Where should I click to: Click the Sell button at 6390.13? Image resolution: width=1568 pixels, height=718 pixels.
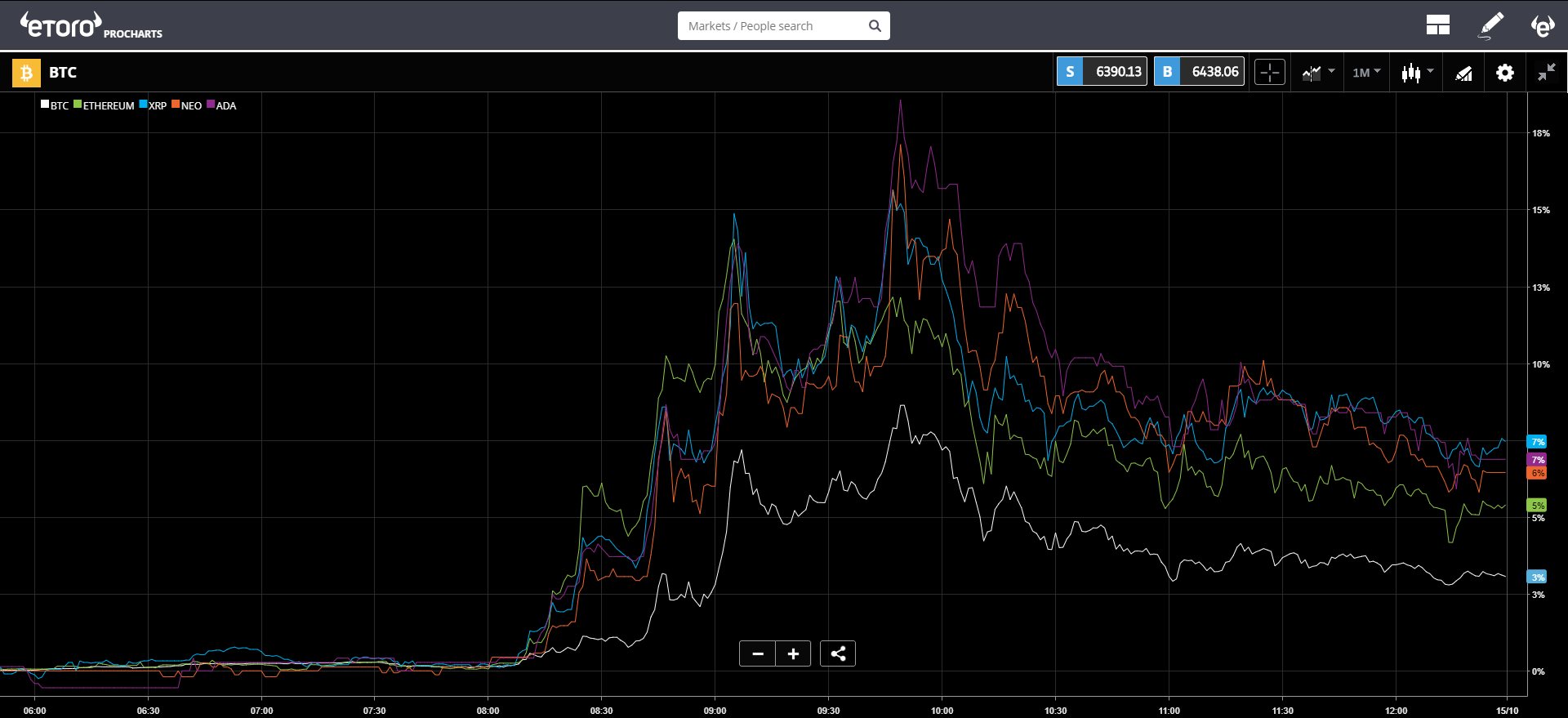tap(1102, 72)
